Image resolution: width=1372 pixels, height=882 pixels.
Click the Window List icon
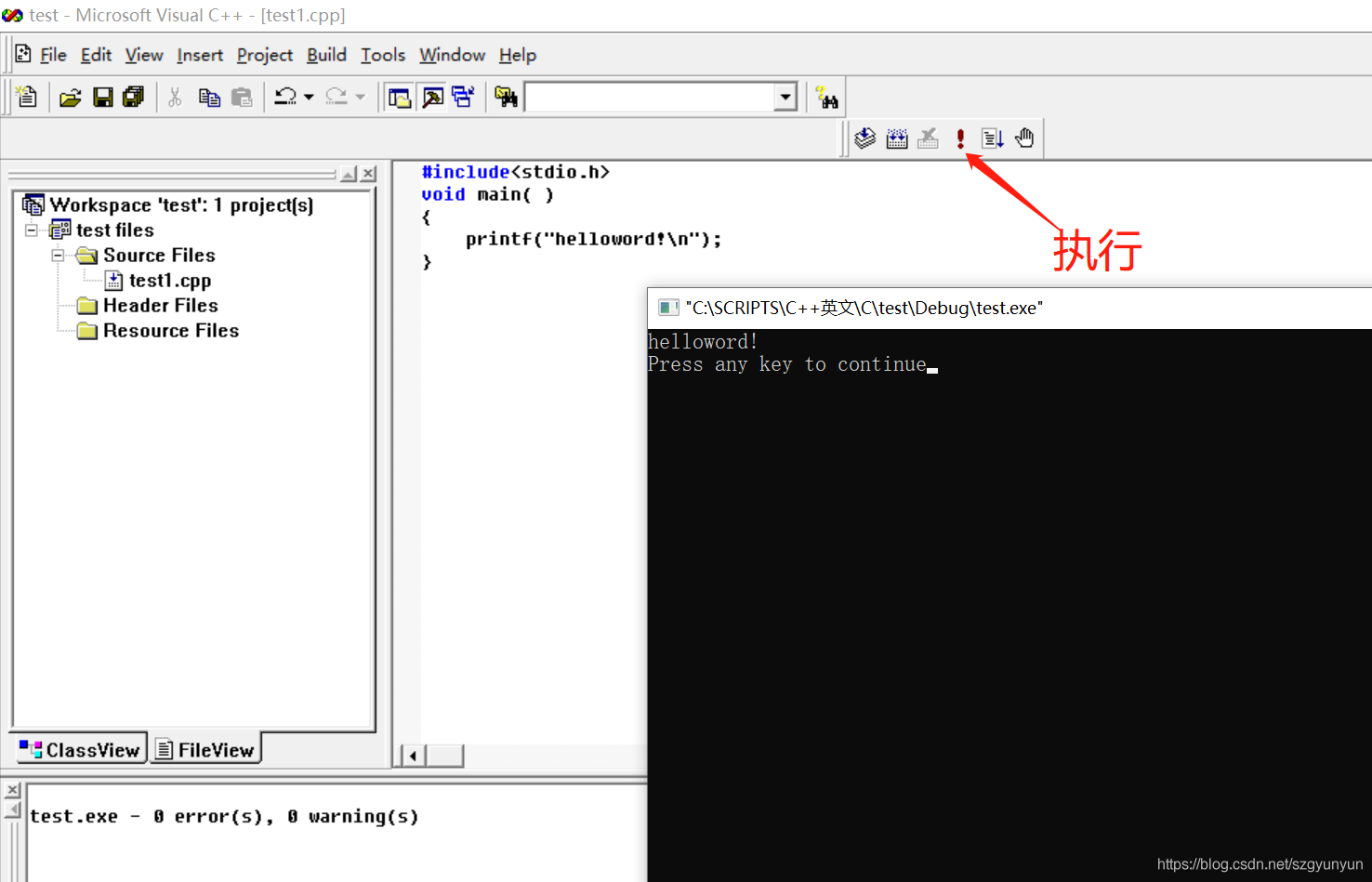tap(463, 97)
